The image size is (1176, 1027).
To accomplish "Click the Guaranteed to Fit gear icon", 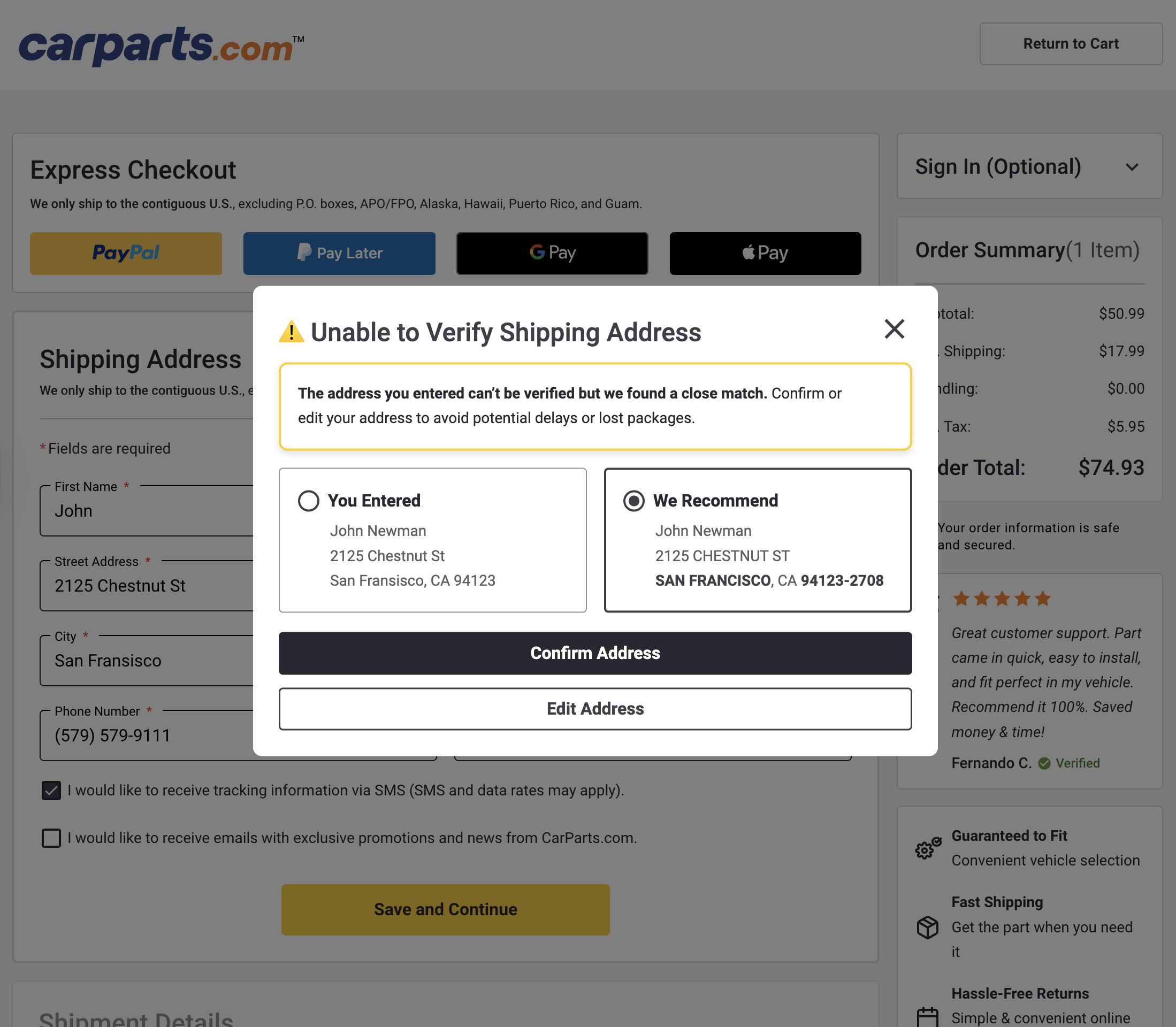I will (927, 848).
